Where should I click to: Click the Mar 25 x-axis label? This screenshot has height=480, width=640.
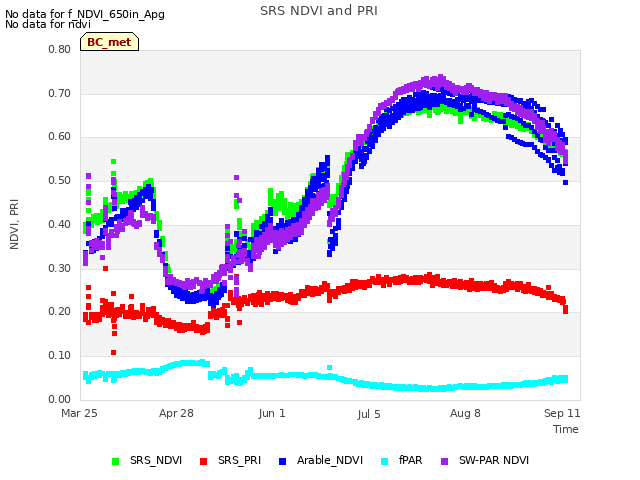pos(79,413)
